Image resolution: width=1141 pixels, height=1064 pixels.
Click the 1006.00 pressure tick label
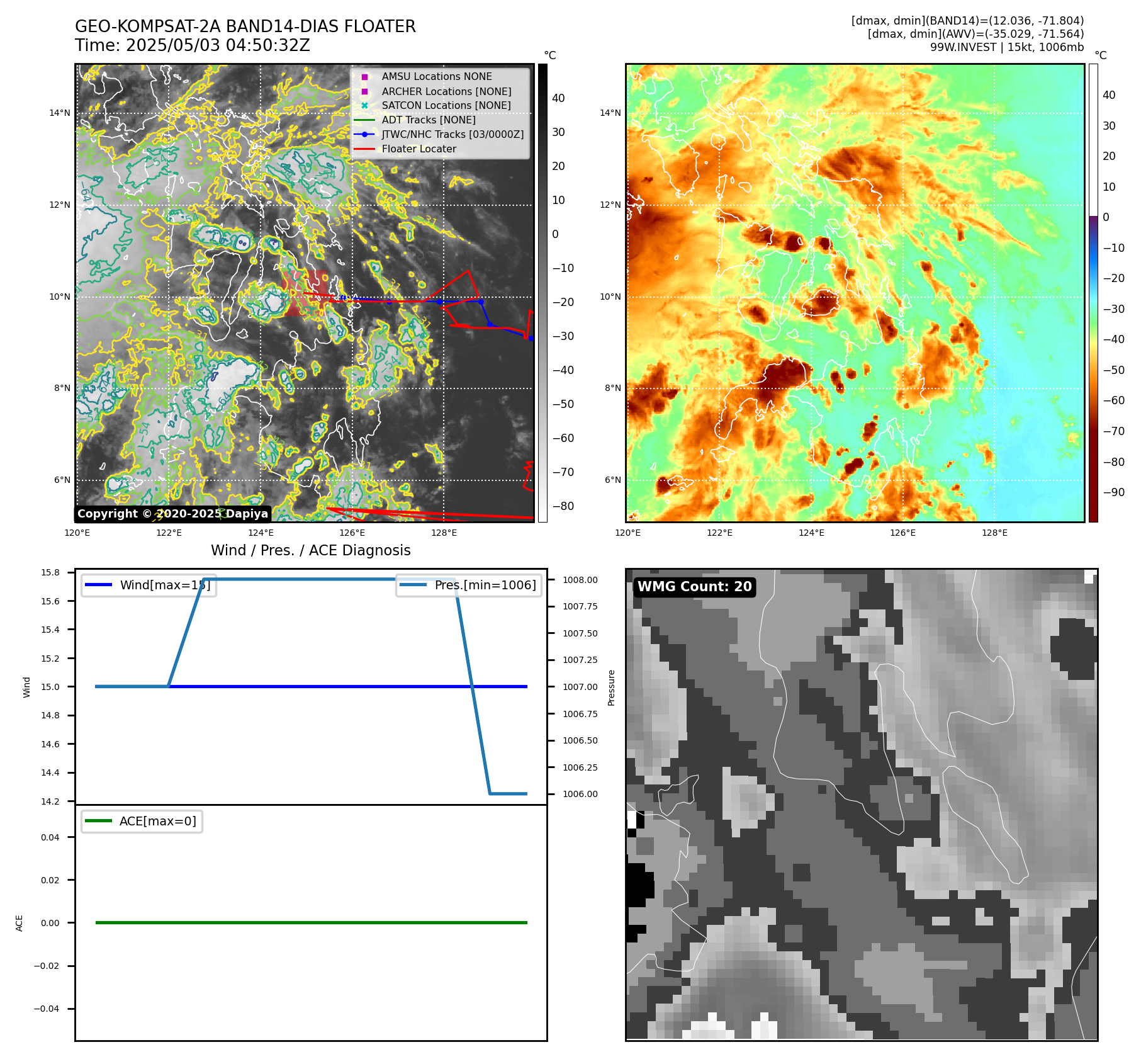point(580,794)
